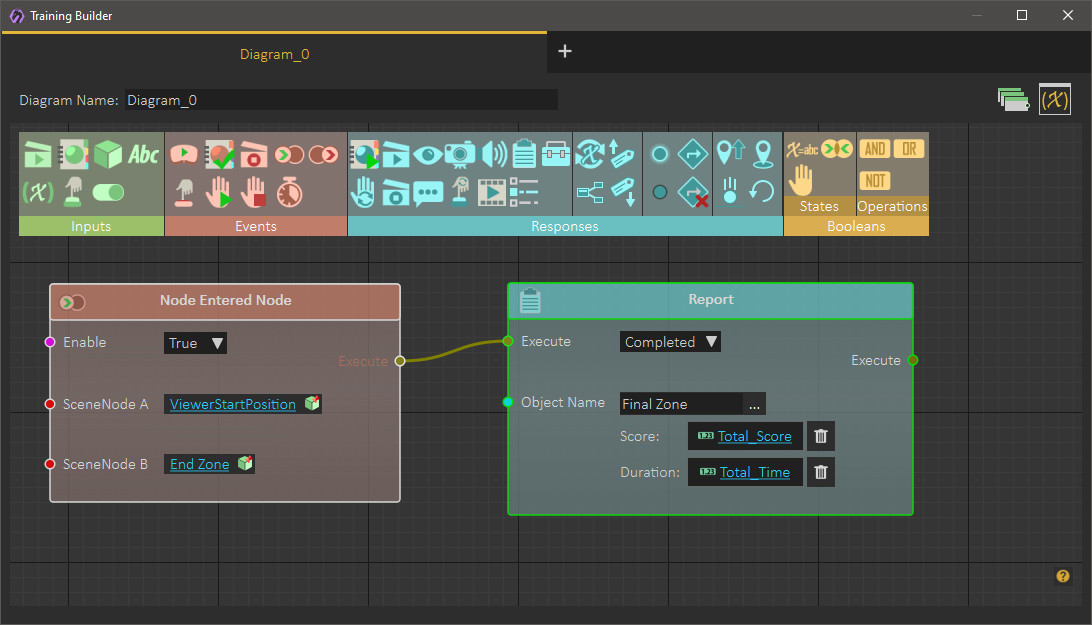Pick the diamond arrow sign icon
The width and height of the screenshot is (1092, 625).
(692, 154)
